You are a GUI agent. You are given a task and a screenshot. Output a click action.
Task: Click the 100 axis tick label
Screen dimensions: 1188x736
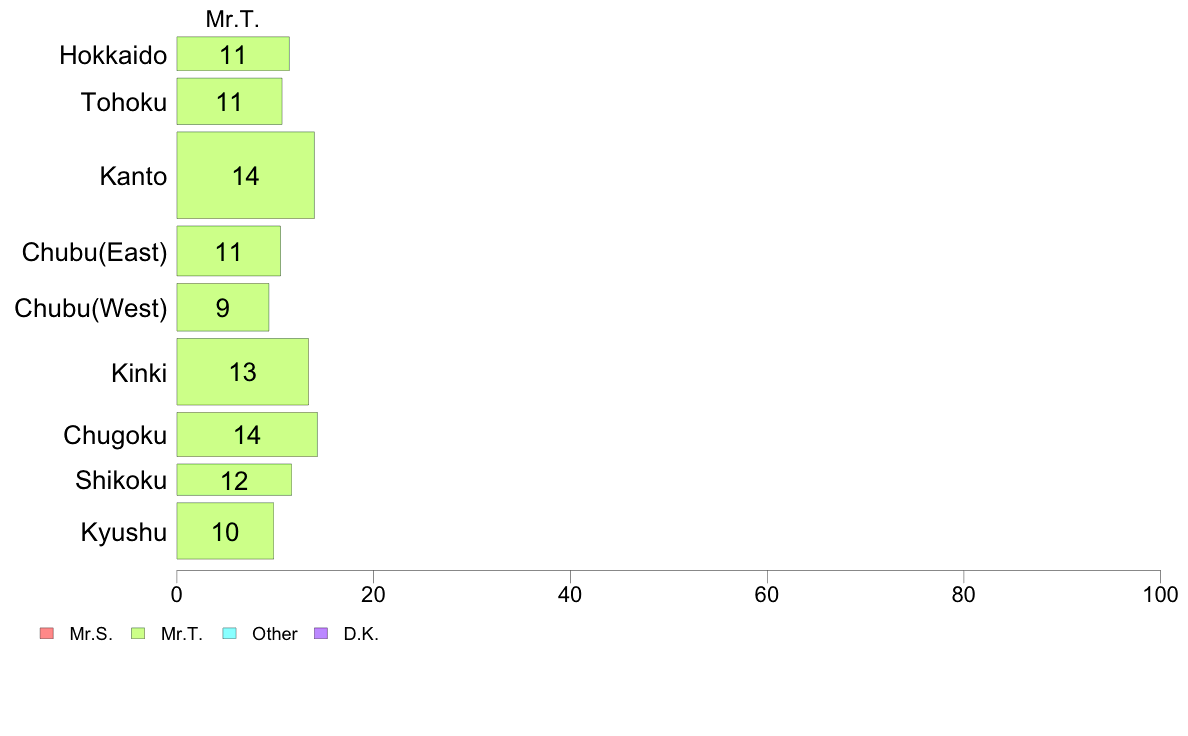coord(1160,594)
